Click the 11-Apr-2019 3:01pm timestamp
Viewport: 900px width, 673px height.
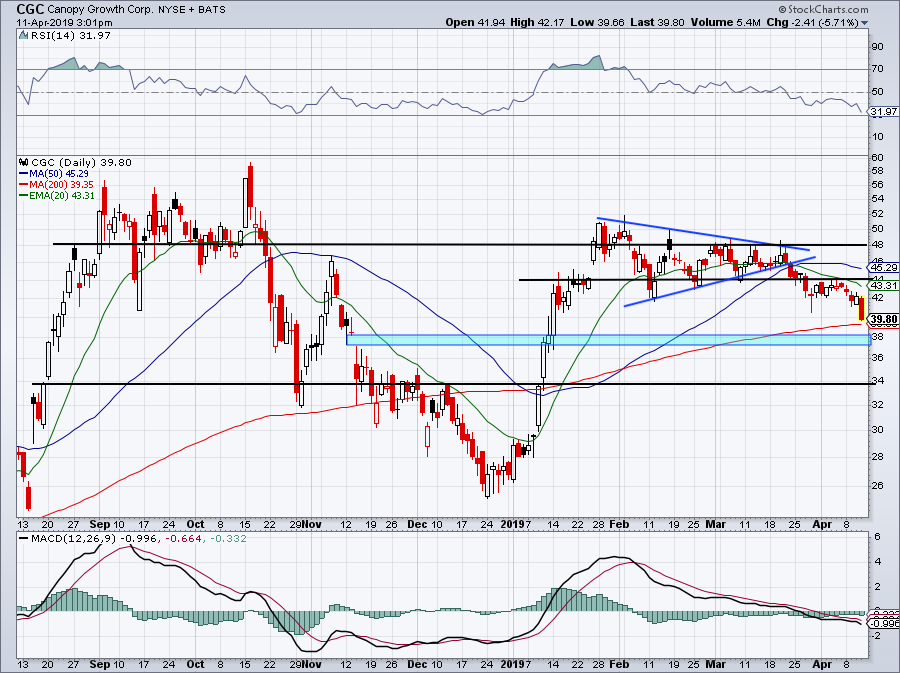pyautogui.click(x=64, y=23)
